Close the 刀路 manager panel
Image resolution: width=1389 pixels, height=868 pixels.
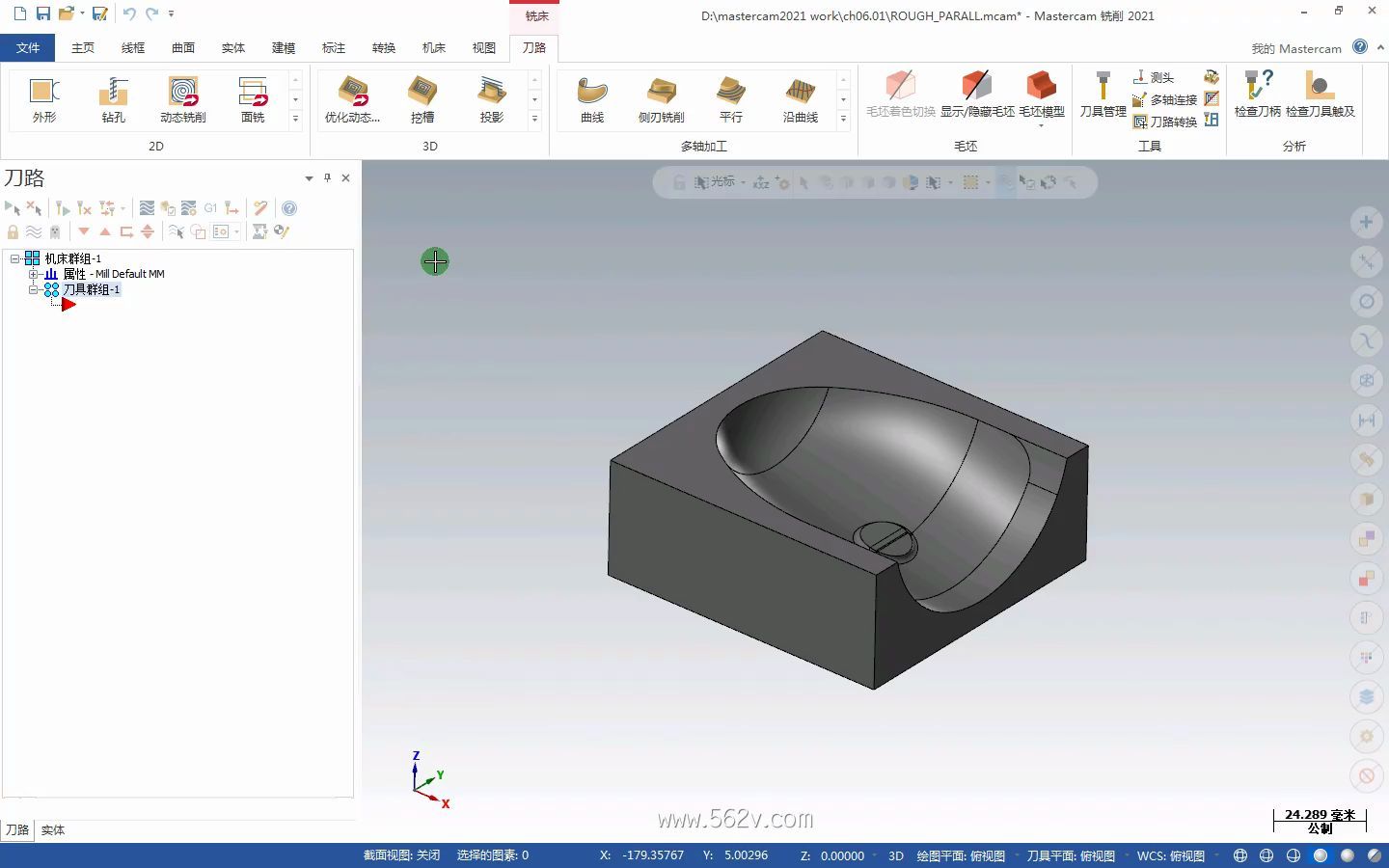[x=346, y=177]
